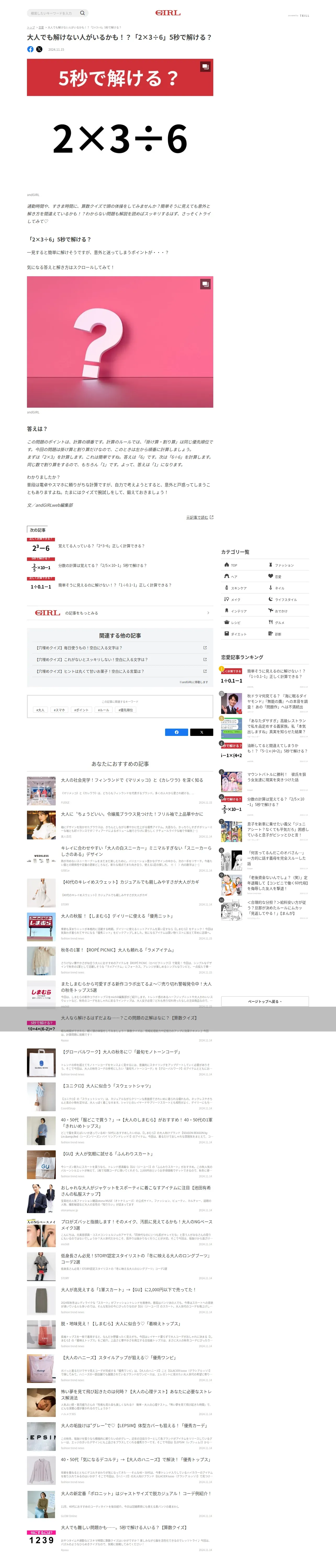Select the #大人 keyword tag
This screenshot has width=336, height=1568.
[41, 710]
